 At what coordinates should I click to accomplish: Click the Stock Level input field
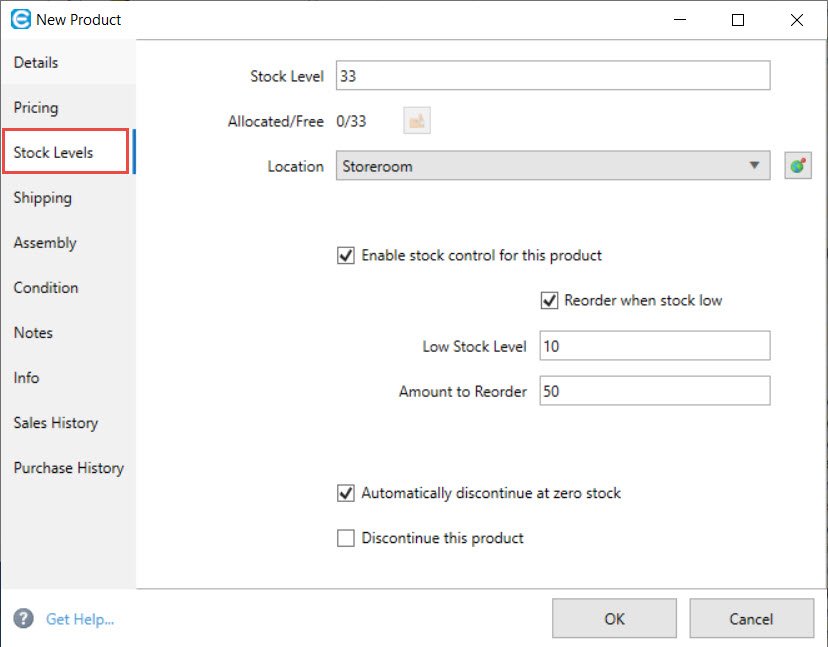(553, 76)
